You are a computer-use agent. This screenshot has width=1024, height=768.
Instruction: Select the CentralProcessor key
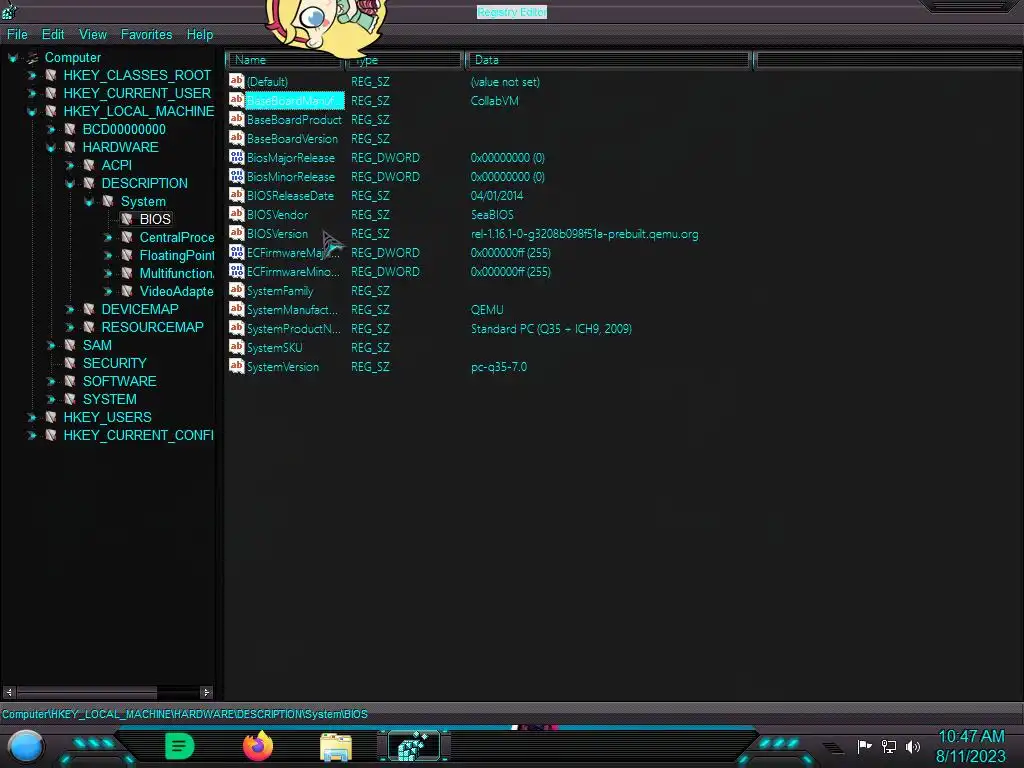(176, 237)
